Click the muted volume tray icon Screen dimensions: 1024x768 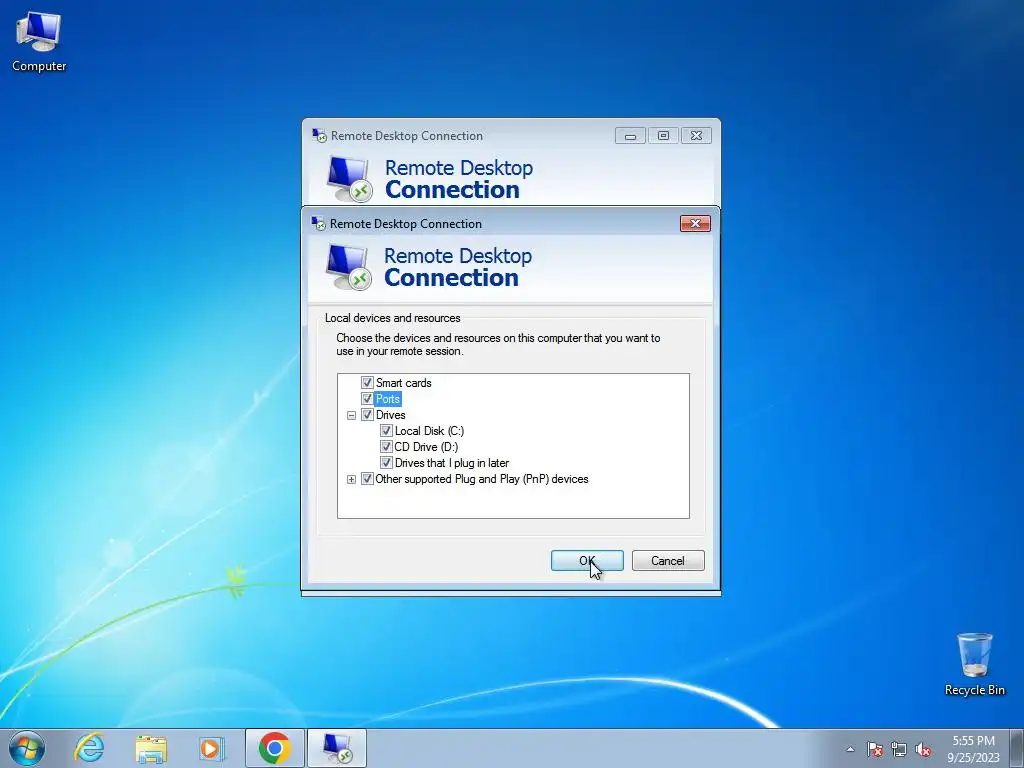[x=923, y=749]
